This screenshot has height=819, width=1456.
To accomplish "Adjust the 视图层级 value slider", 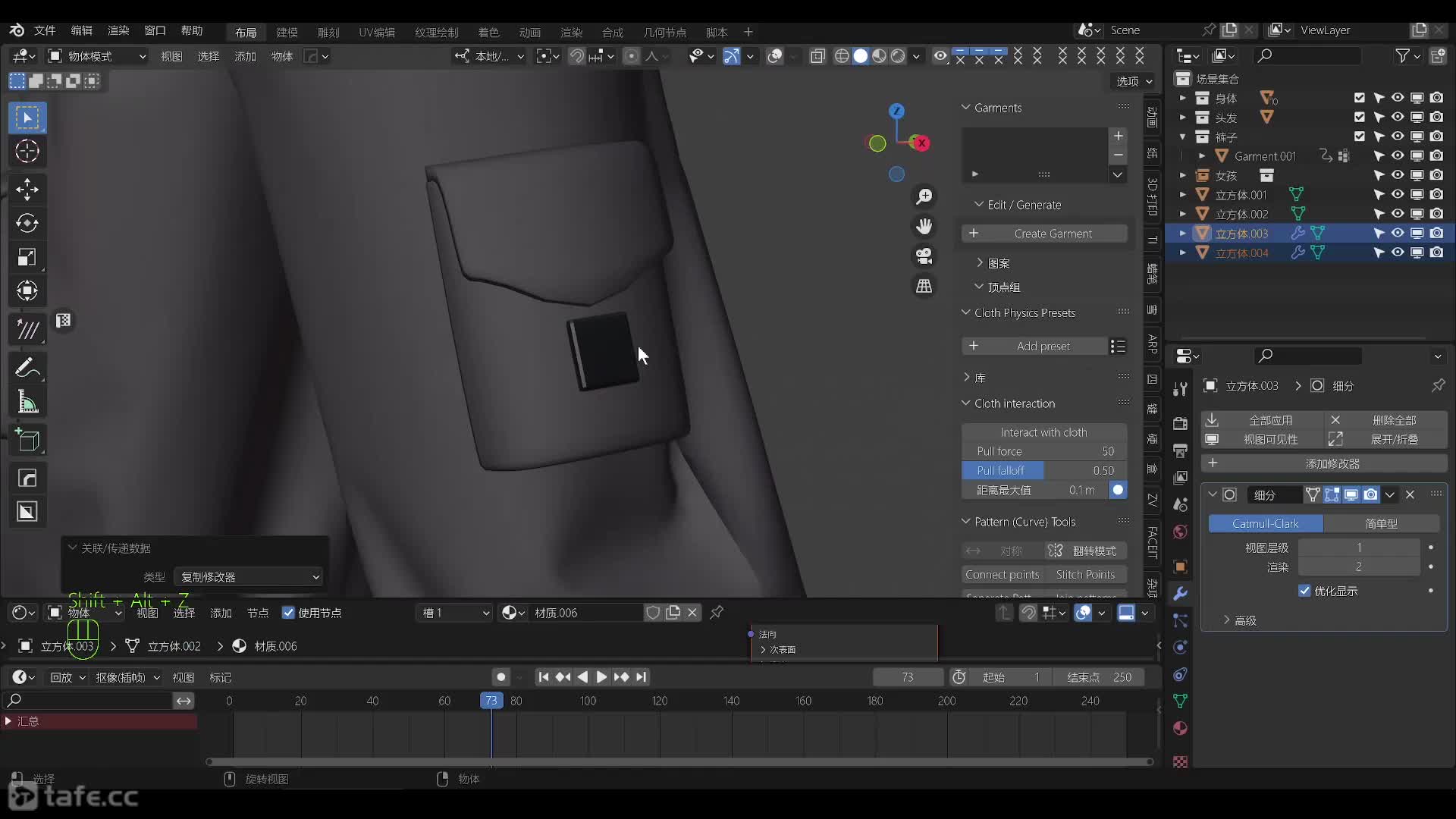I will point(1358,548).
